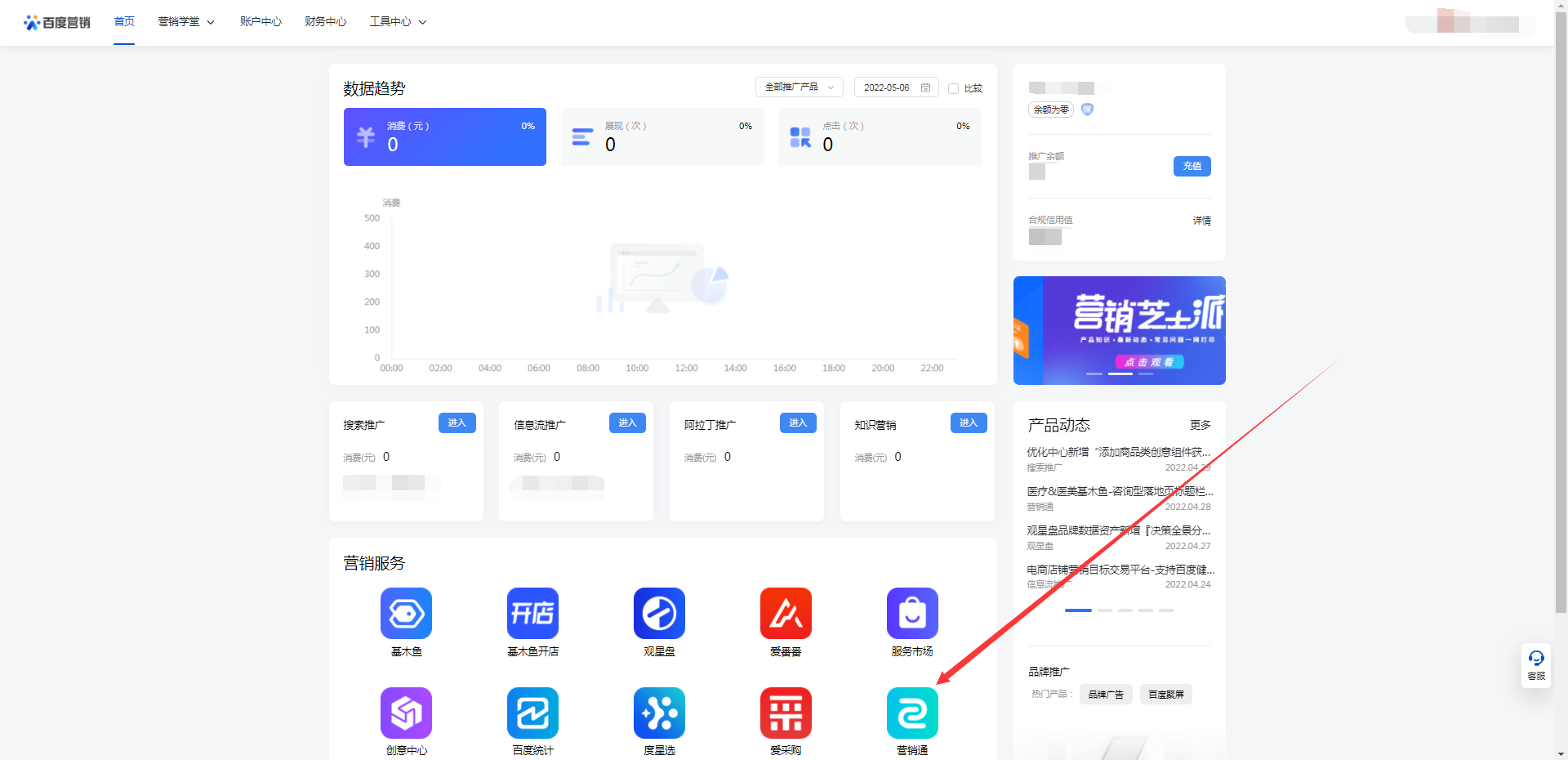The image size is (1568, 760).
Task: Enable the 比较 checkbox
Action: coord(953,88)
